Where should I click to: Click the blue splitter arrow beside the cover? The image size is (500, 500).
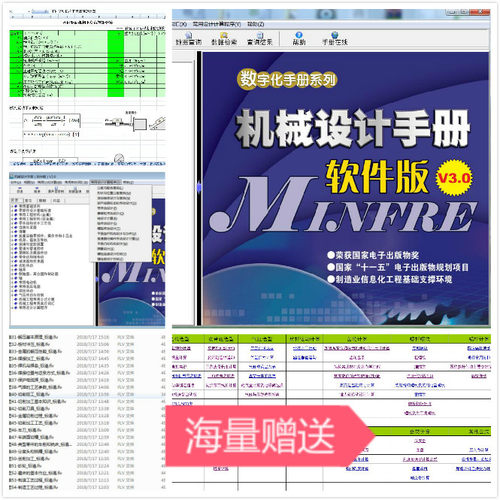coord(199,187)
